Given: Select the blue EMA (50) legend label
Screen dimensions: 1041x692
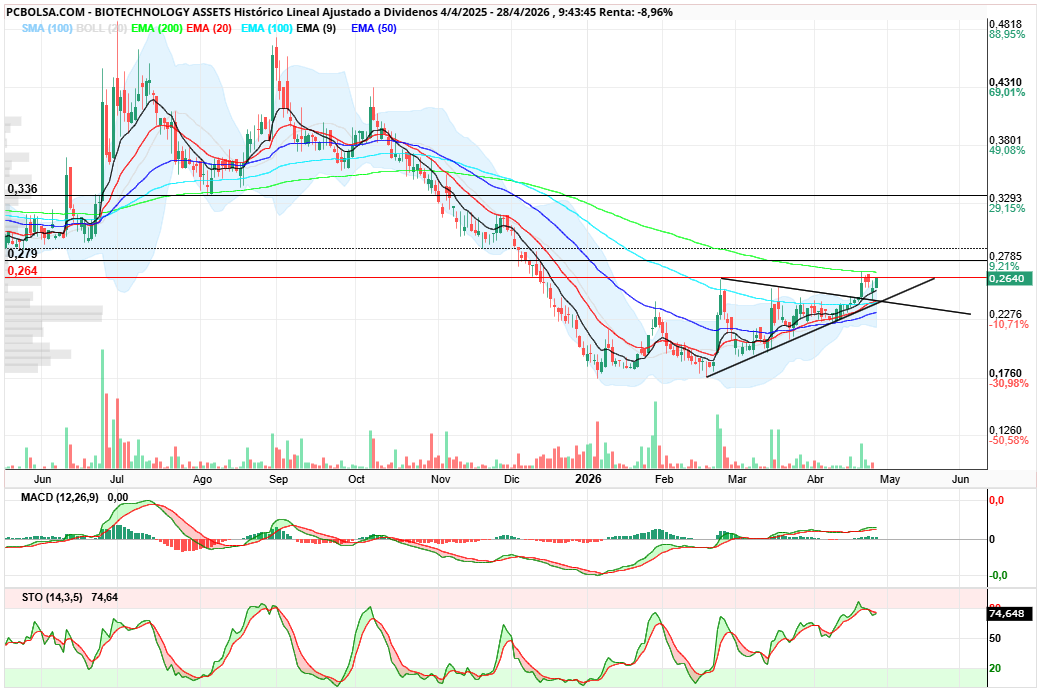Looking at the screenshot, I should (373, 29).
